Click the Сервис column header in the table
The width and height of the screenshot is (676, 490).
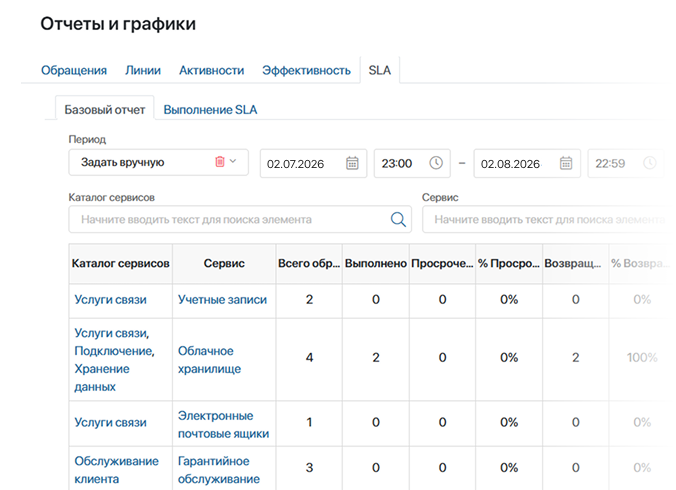pyautogui.click(x=224, y=263)
